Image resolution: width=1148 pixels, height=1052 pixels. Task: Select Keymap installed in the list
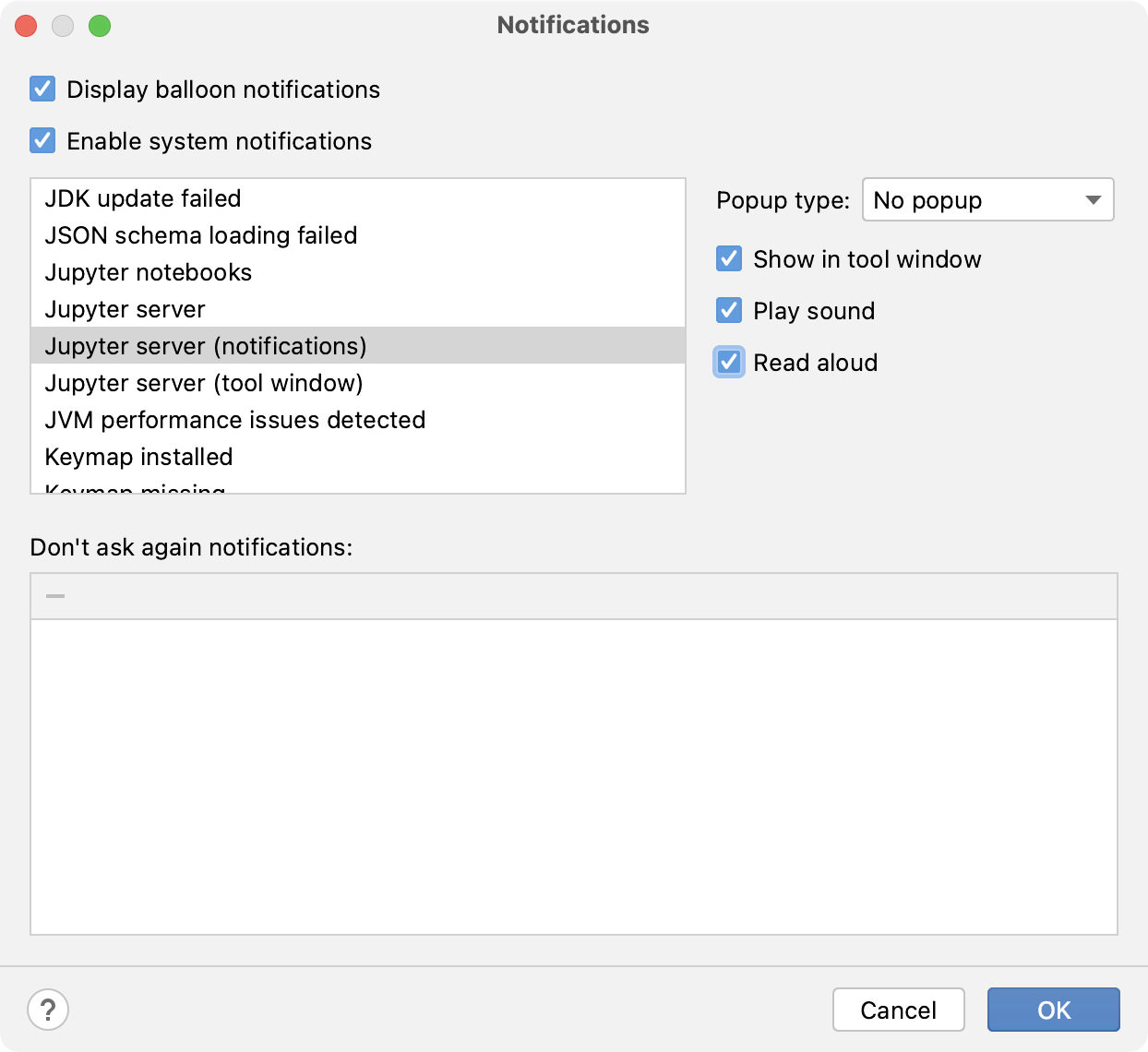click(138, 457)
